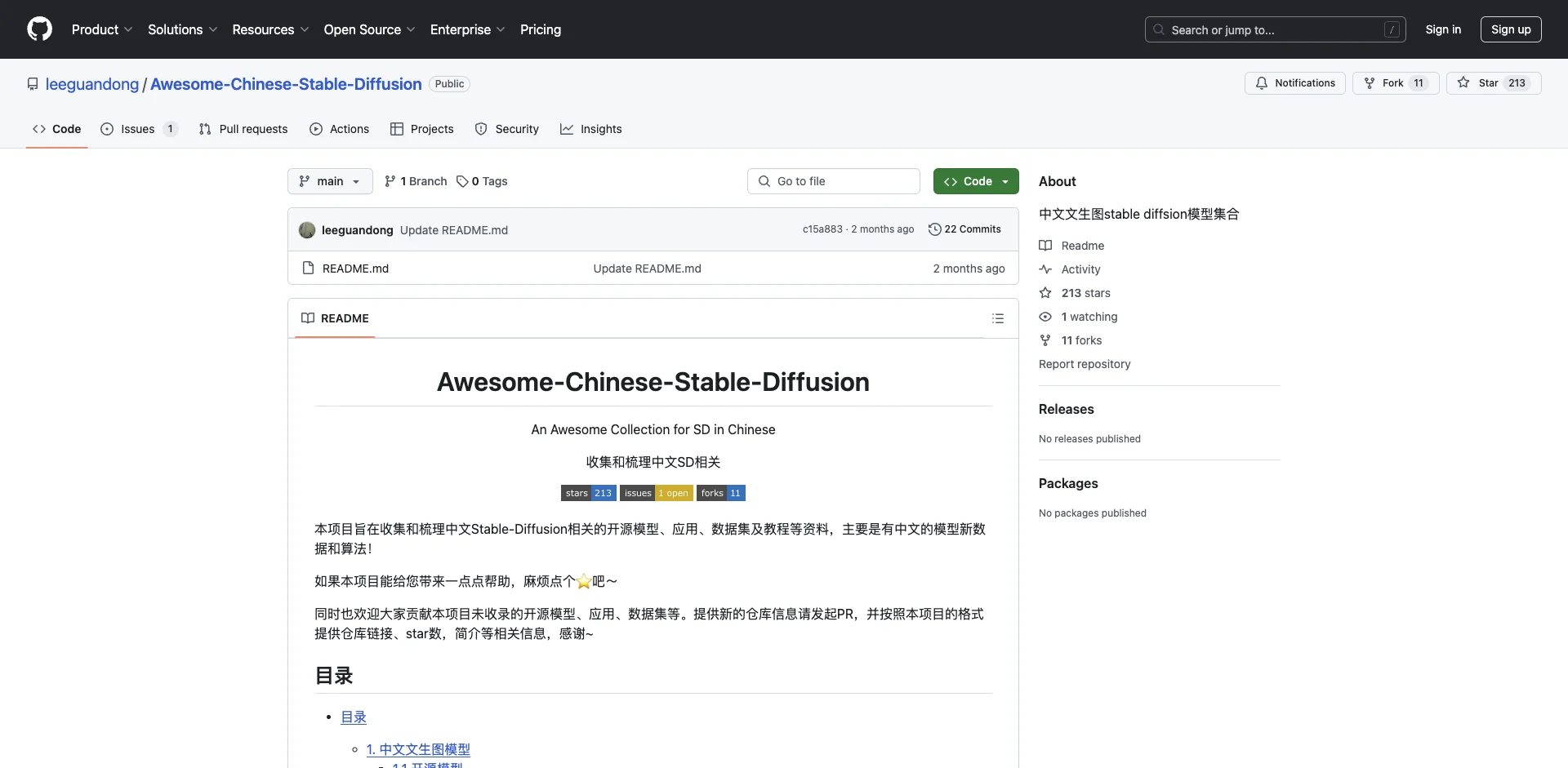Screen dimensions: 1568x768
Task: Click the Sign up button
Action: [1511, 29]
